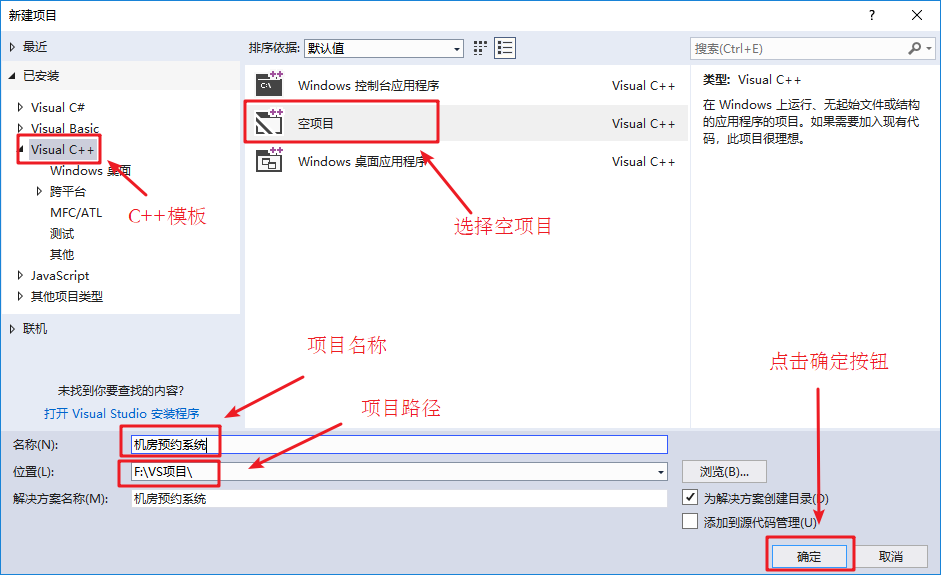Viewport: 941px width, 575px height.
Task: Select the Windows 桌面应用程序 template icon
Action: (x=270, y=161)
